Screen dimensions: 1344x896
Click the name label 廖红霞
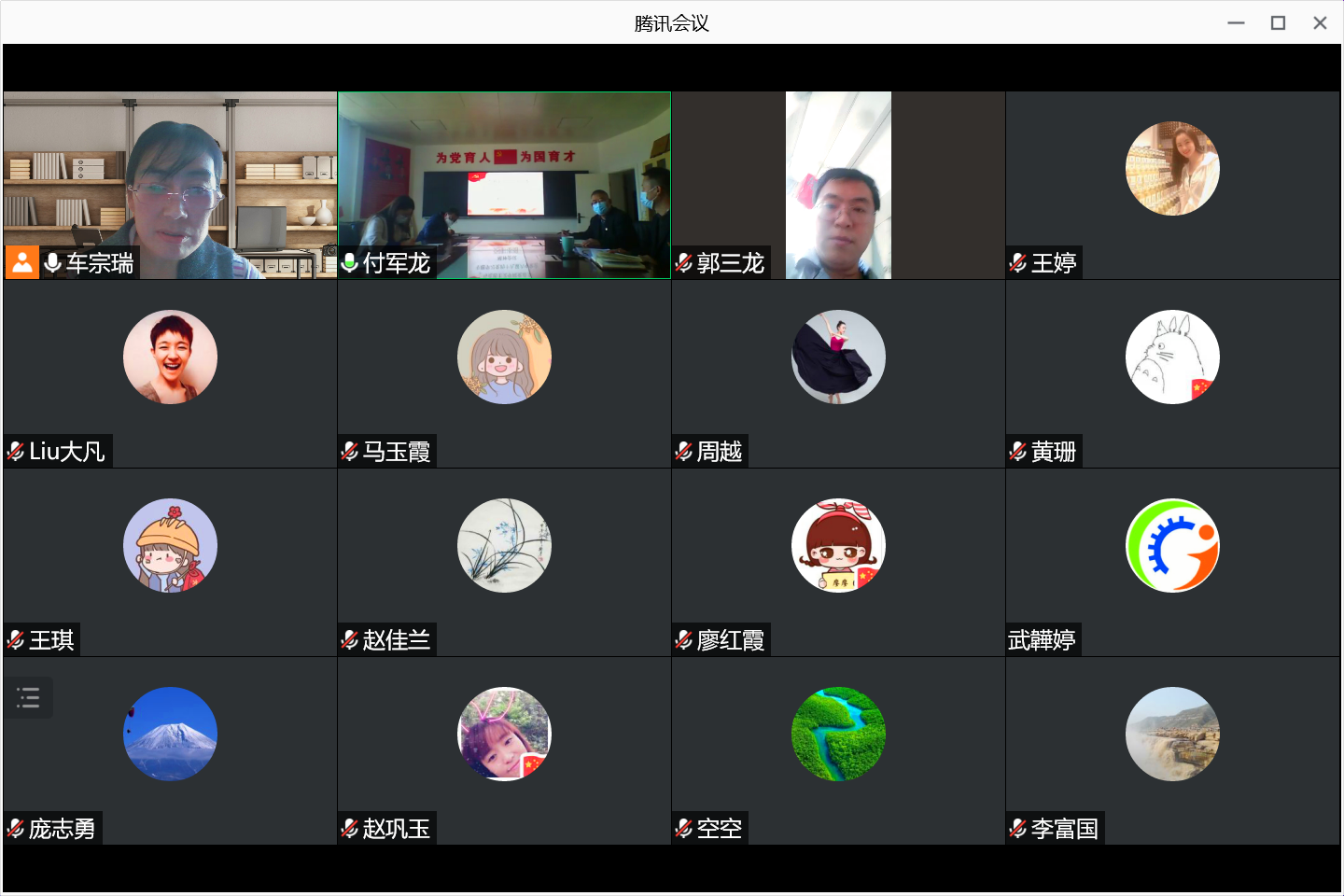[731, 640]
